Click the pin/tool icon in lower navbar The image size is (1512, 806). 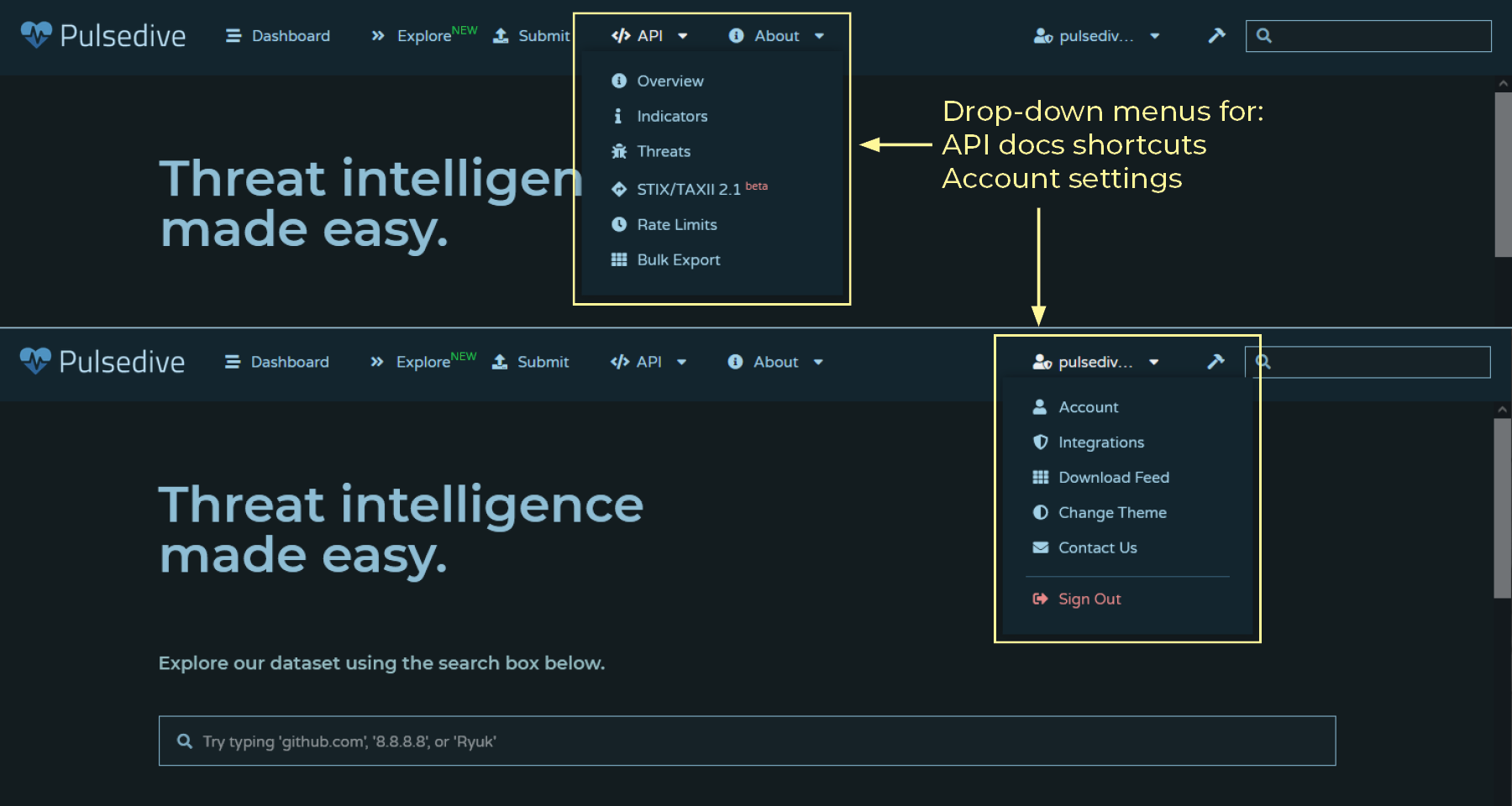coord(1215,361)
